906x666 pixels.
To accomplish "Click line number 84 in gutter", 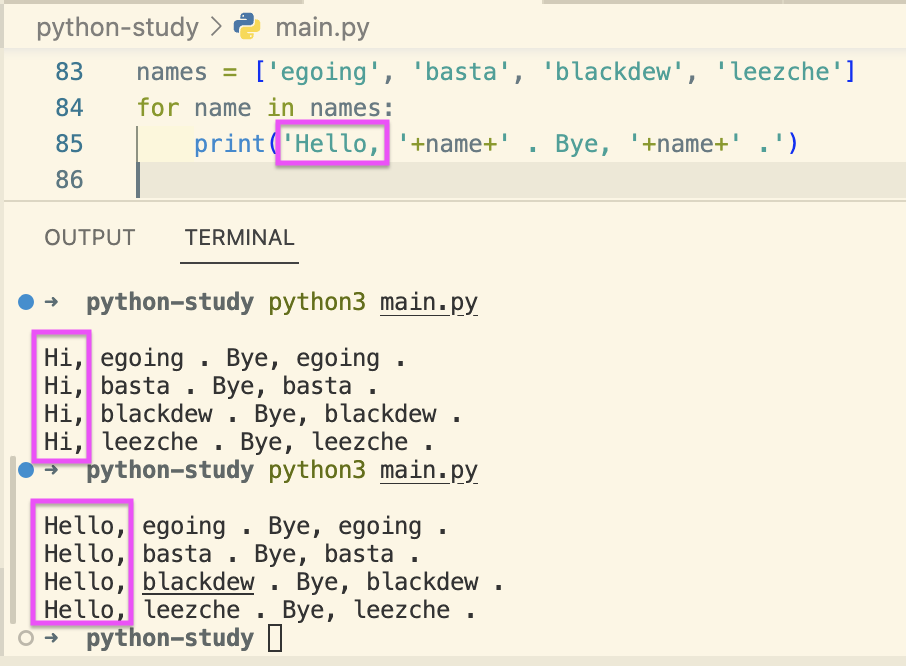I will tap(69, 107).
